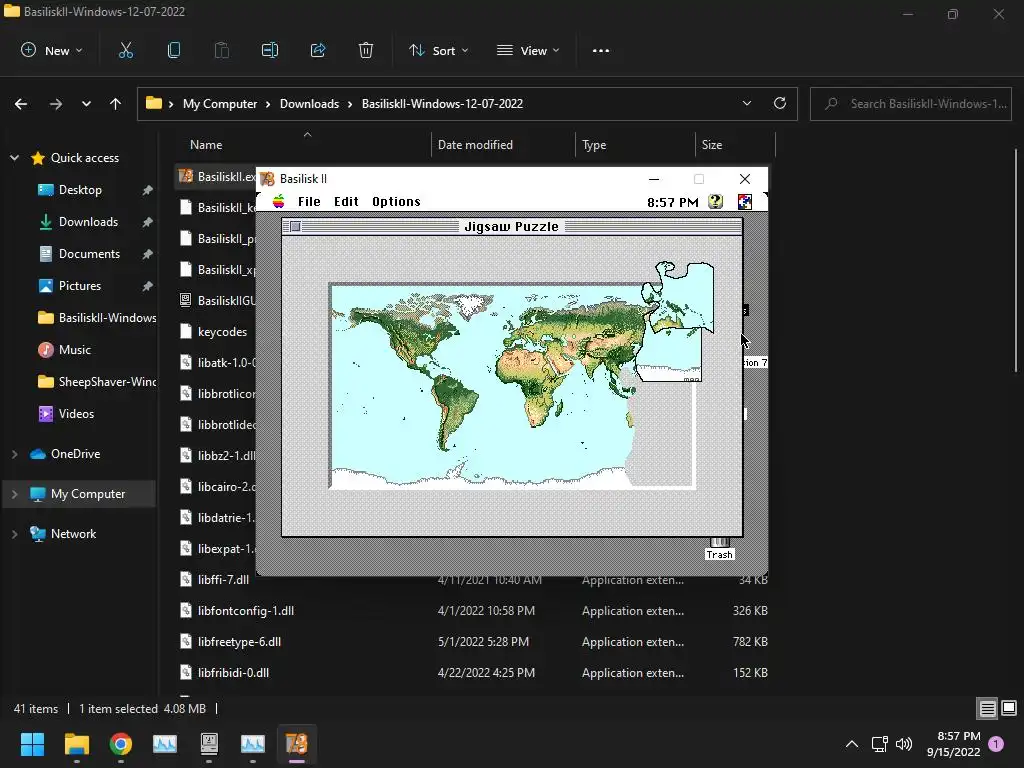
Task: Open the Options menu in Basilisk II
Action: (x=396, y=202)
